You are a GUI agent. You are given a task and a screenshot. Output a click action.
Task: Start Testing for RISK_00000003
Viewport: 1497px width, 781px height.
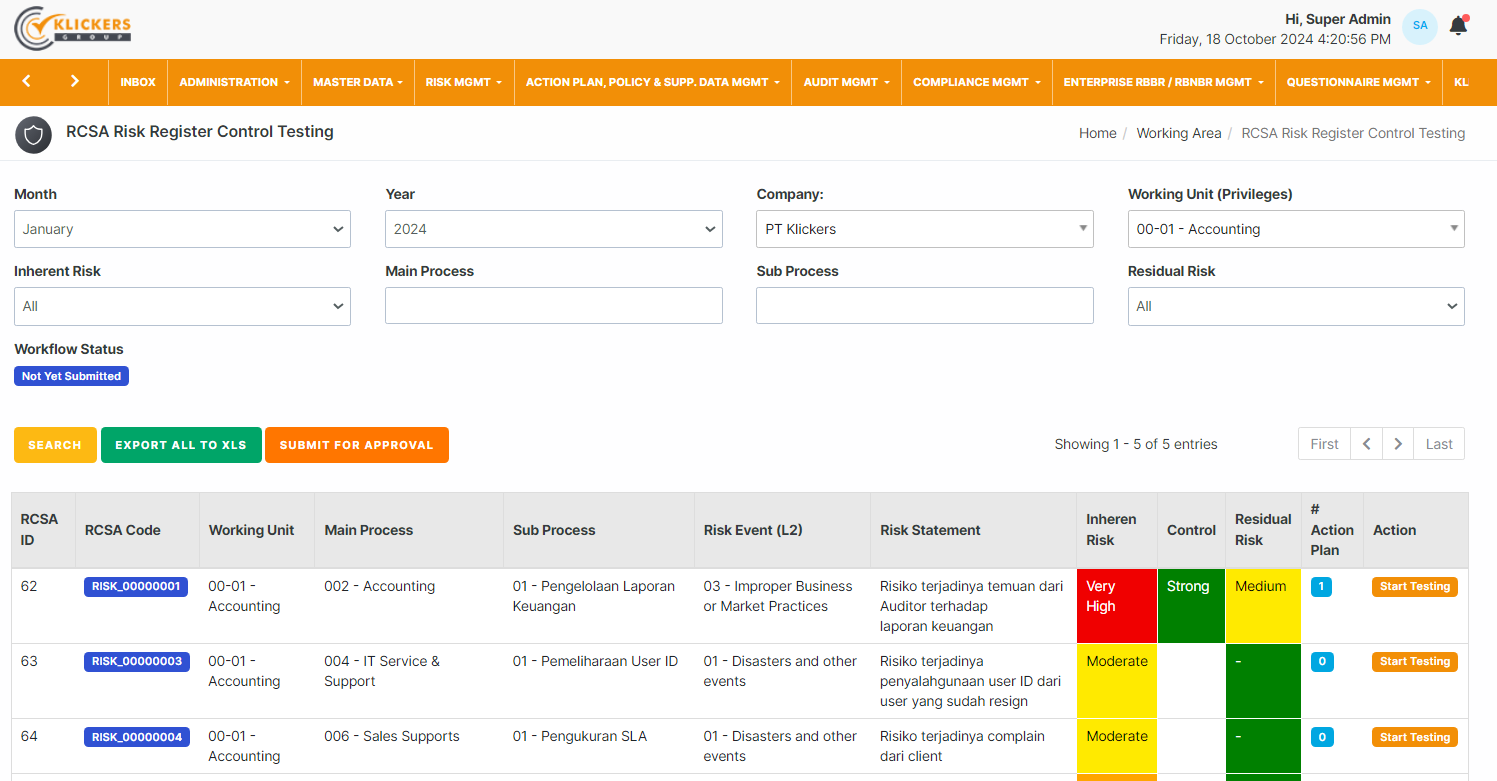click(1414, 662)
